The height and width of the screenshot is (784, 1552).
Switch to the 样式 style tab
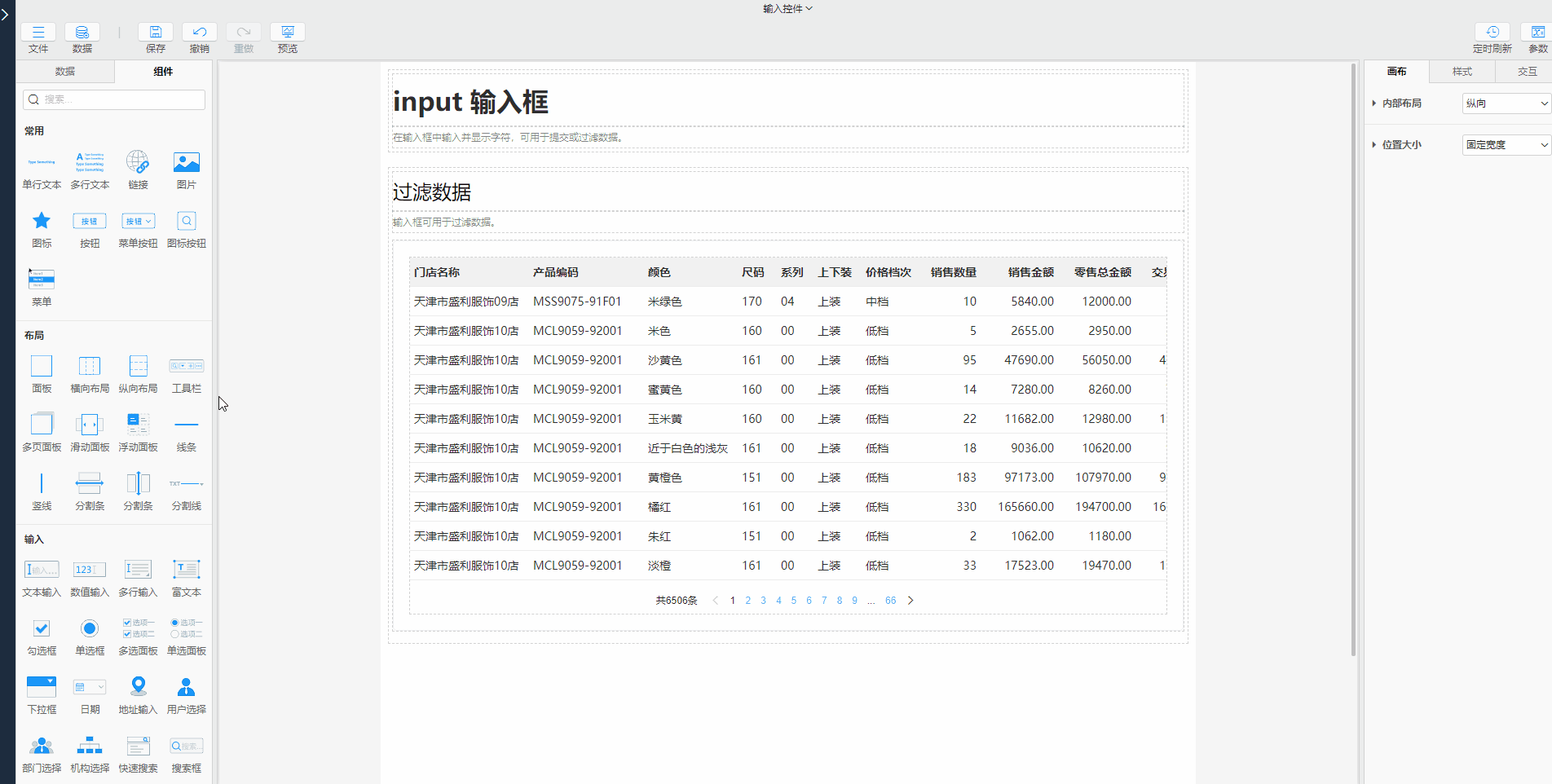pyautogui.click(x=1462, y=72)
